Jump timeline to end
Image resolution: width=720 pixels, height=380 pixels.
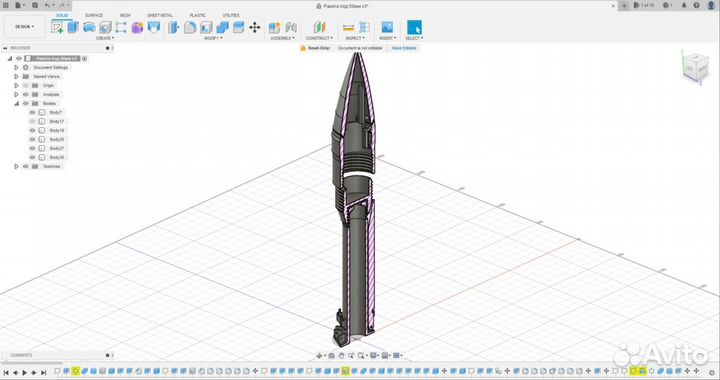(x=43, y=372)
